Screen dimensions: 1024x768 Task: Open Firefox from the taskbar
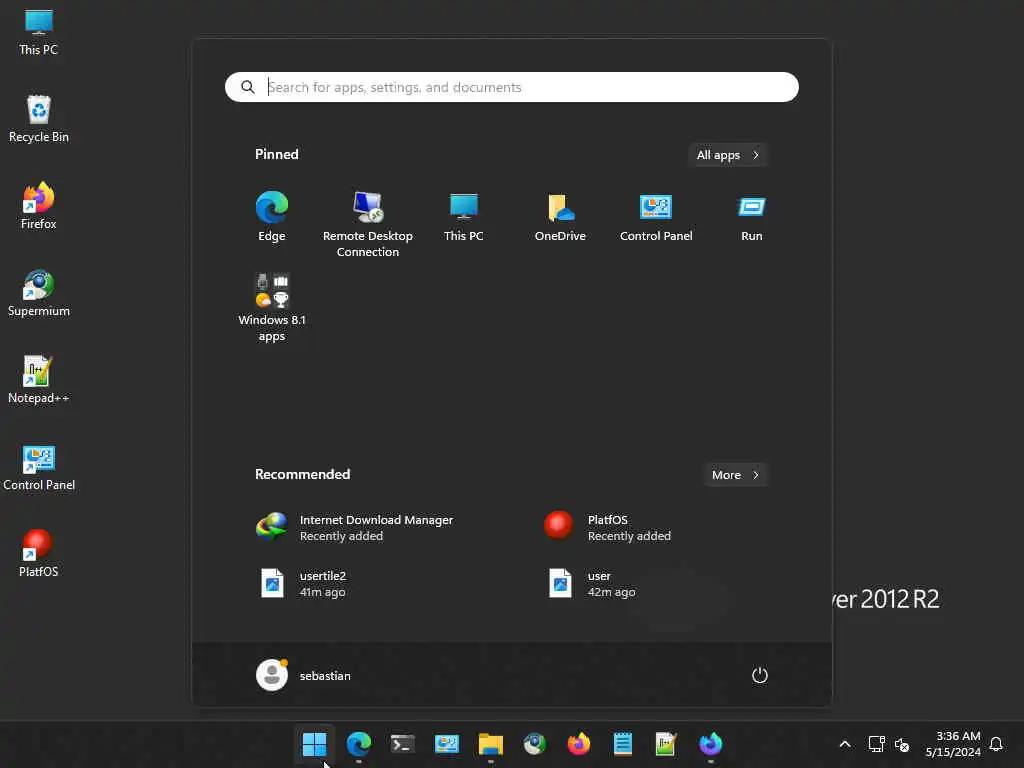[579, 744]
